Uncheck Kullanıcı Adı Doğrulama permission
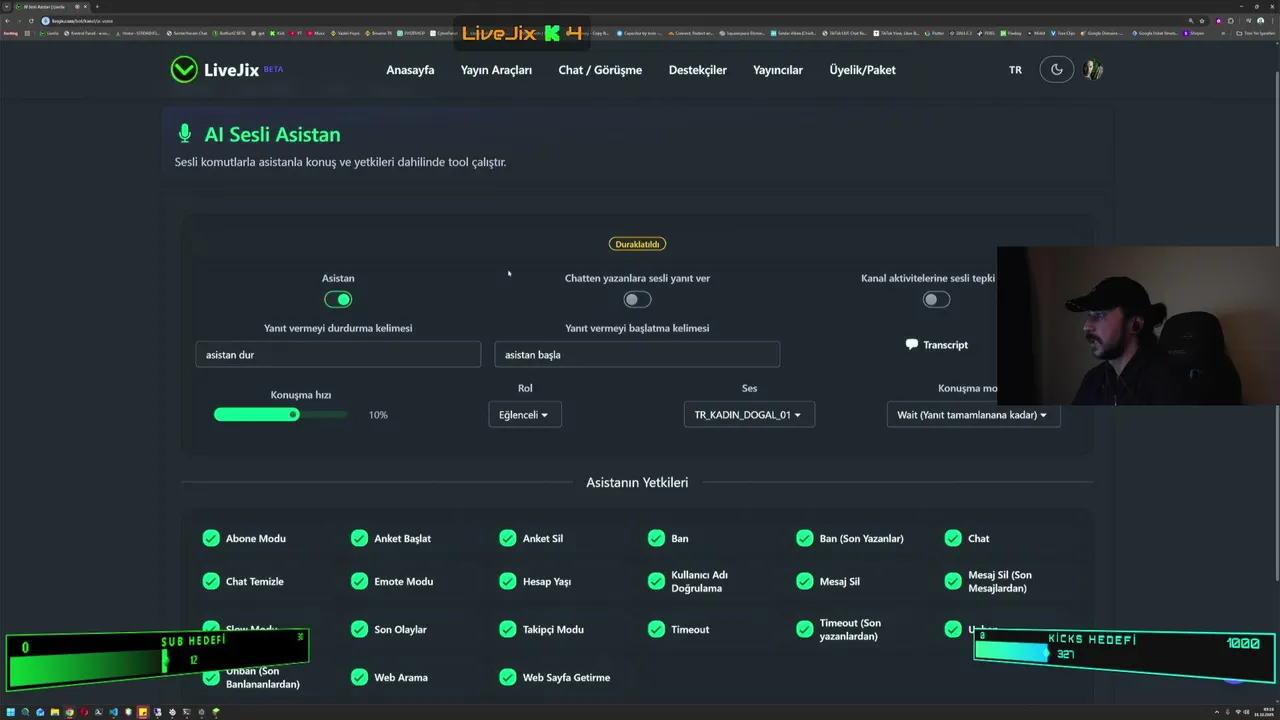 pyautogui.click(x=656, y=581)
